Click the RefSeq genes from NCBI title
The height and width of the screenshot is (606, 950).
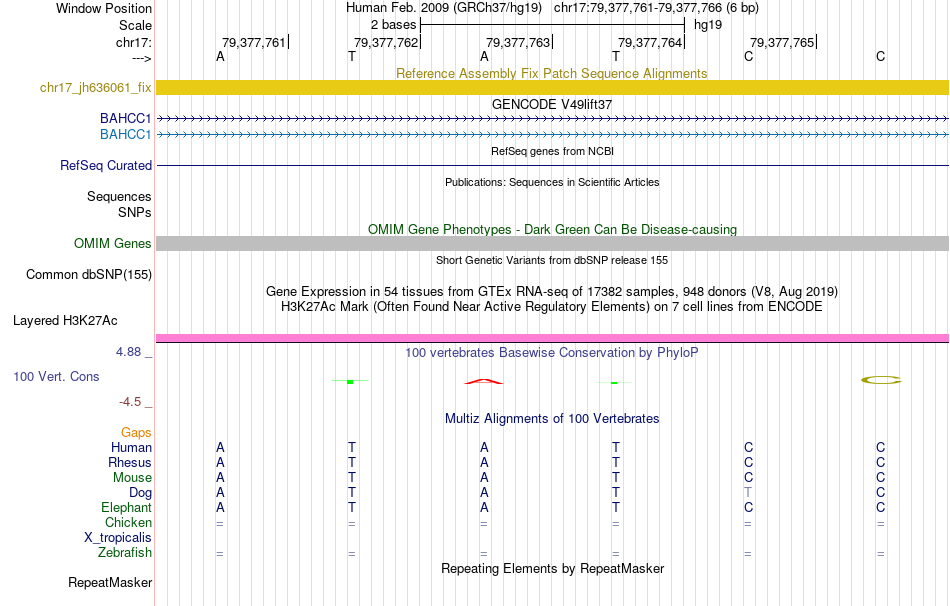pyautogui.click(x=552, y=151)
